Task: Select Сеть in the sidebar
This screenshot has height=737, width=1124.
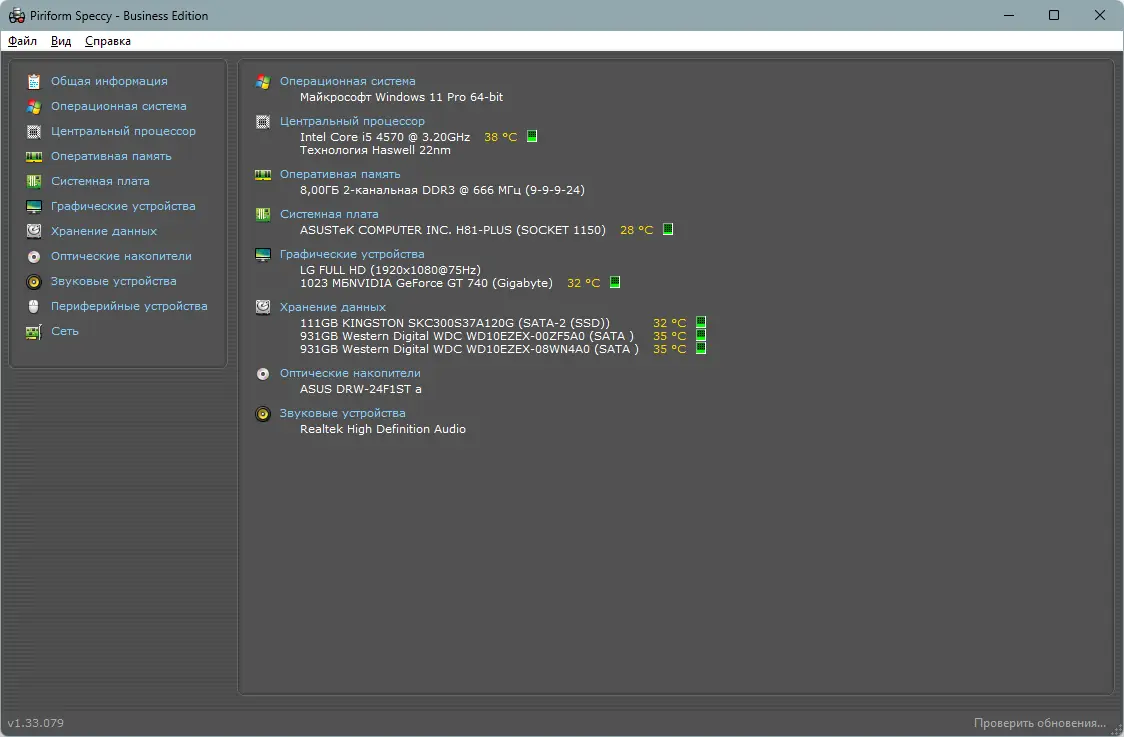Action: tap(65, 331)
